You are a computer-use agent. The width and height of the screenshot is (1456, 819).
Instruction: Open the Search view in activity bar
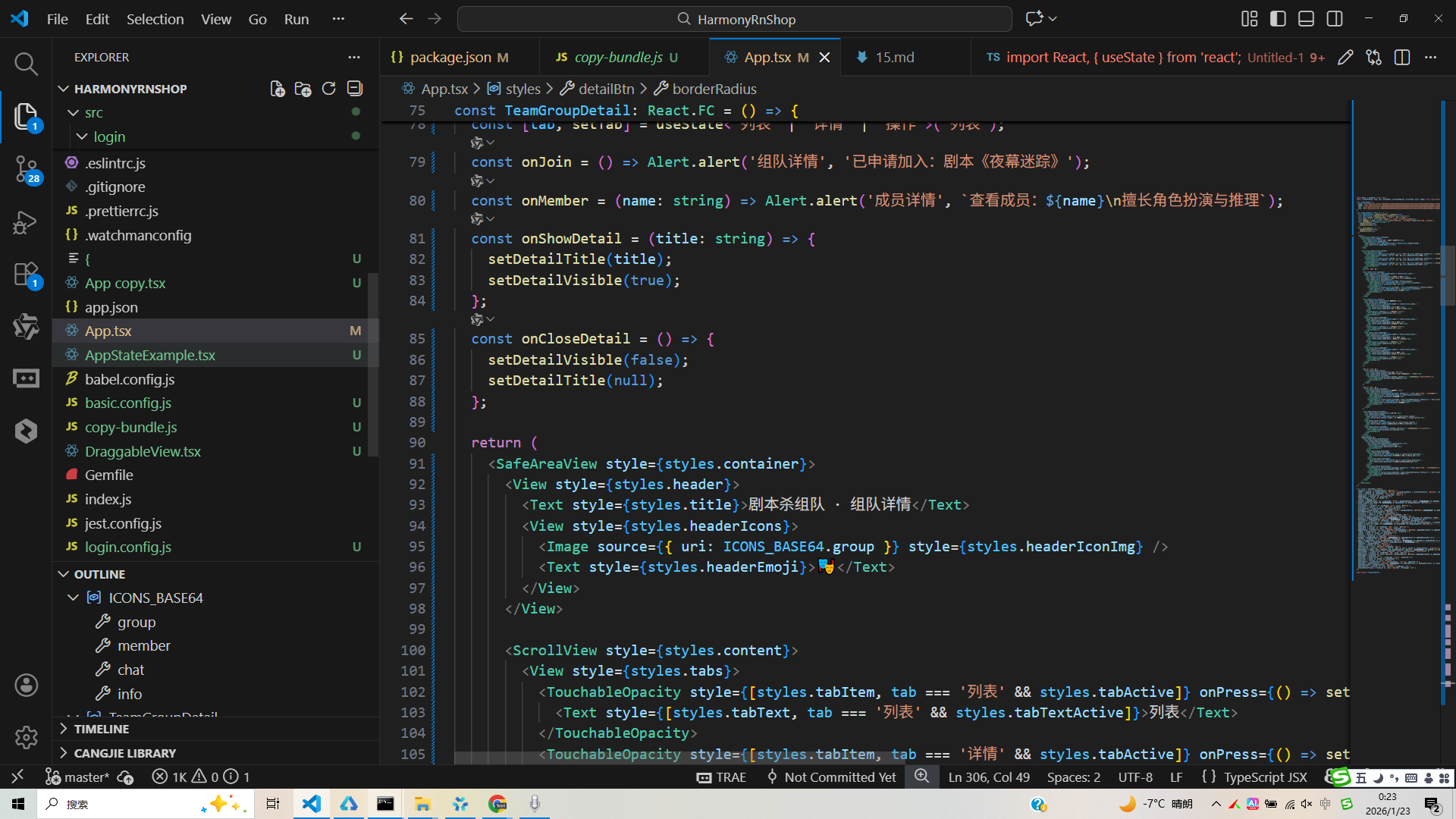coord(26,64)
